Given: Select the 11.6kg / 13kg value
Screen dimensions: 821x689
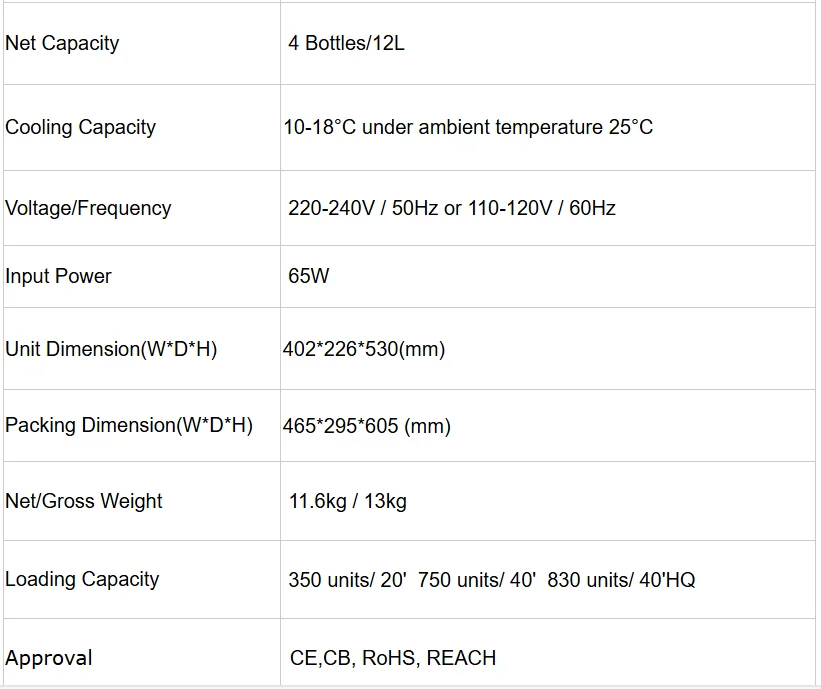Looking at the screenshot, I should [x=348, y=502].
